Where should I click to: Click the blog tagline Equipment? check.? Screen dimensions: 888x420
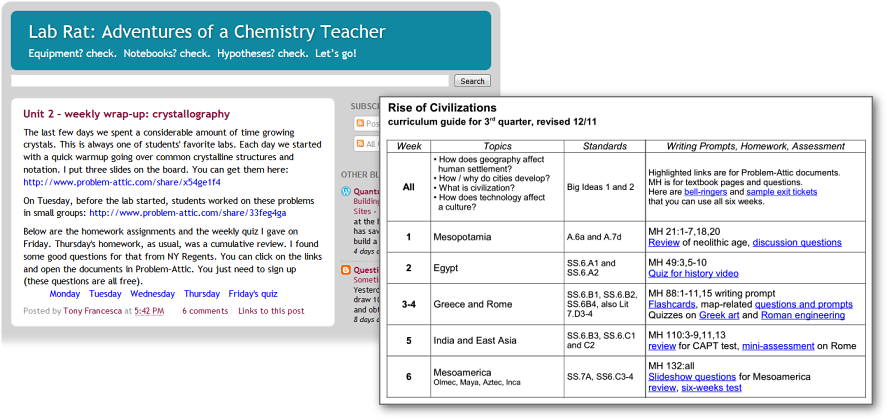pyautogui.click(x=193, y=54)
